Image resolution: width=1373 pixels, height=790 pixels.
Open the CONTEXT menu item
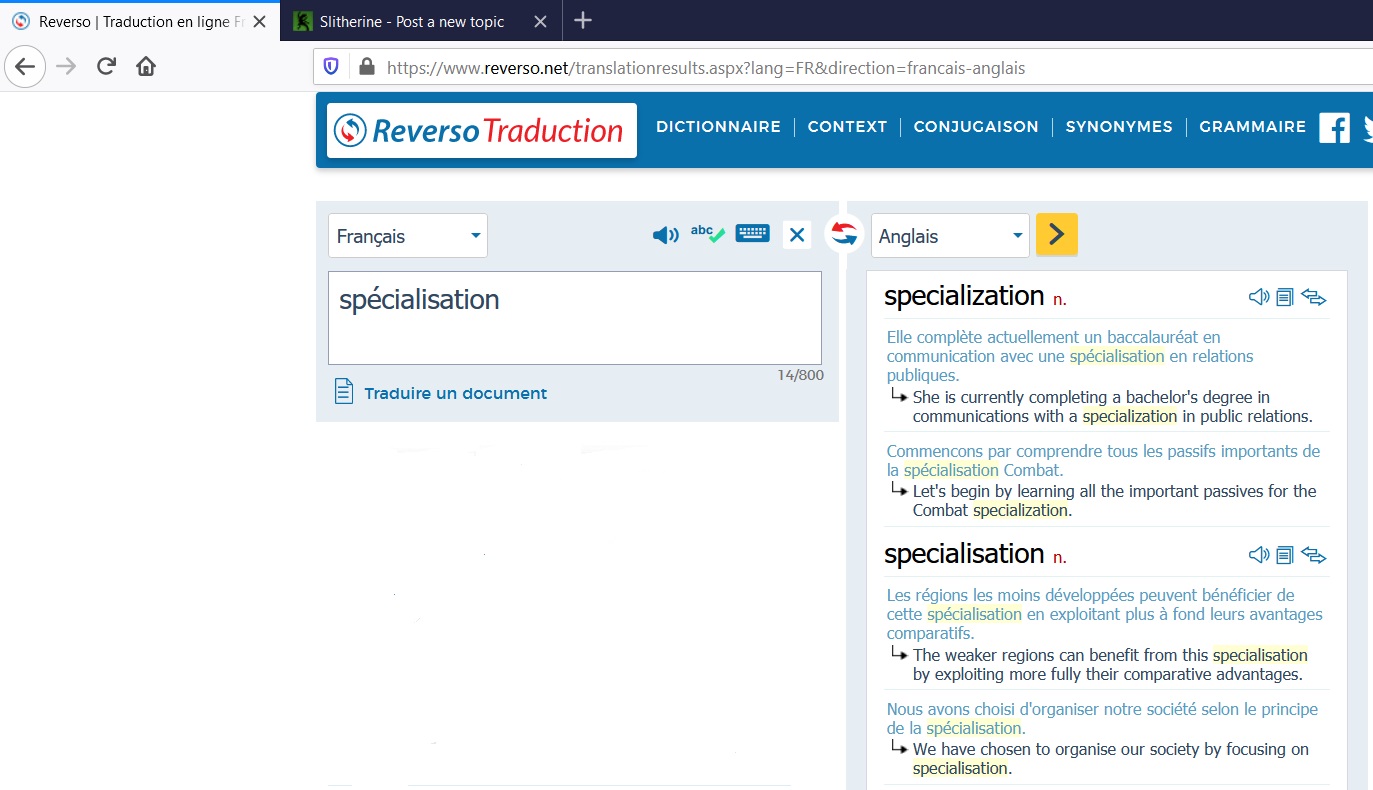click(847, 127)
